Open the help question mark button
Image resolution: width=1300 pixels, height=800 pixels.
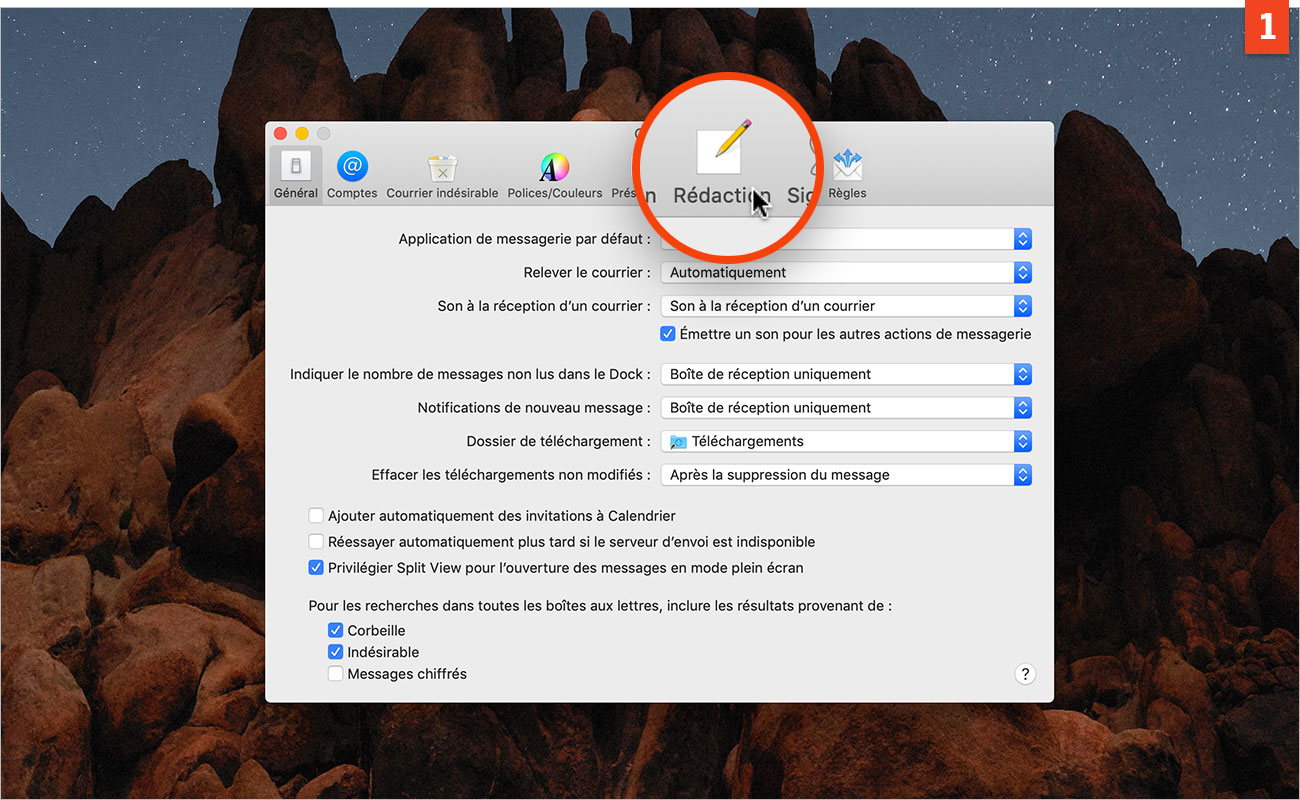(x=1024, y=674)
